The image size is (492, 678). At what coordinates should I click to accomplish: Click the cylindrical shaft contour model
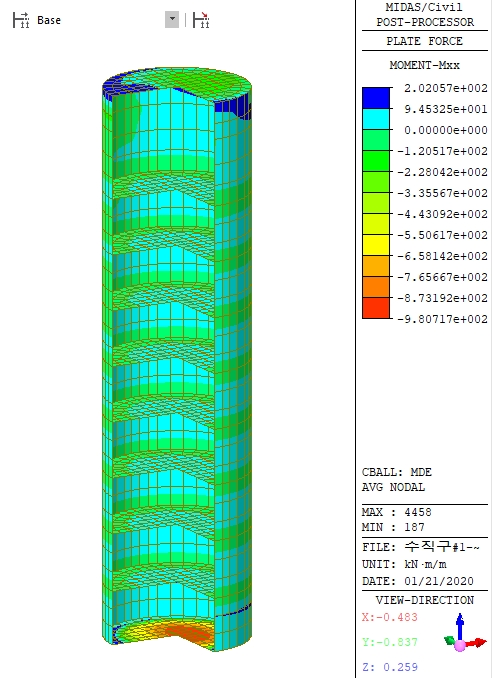tap(177, 359)
